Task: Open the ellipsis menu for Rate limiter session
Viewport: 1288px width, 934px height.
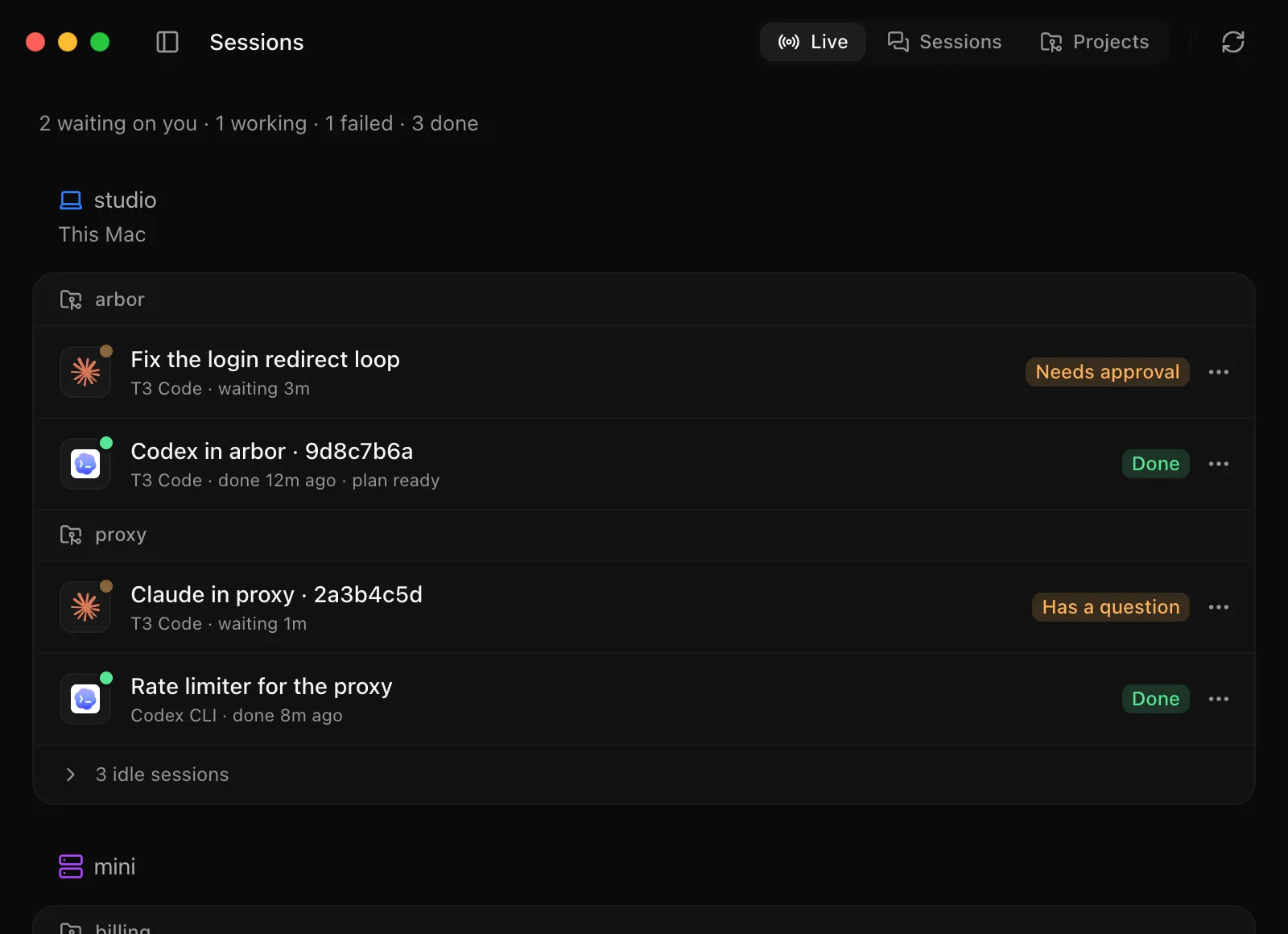Action: tap(1218, 699)
